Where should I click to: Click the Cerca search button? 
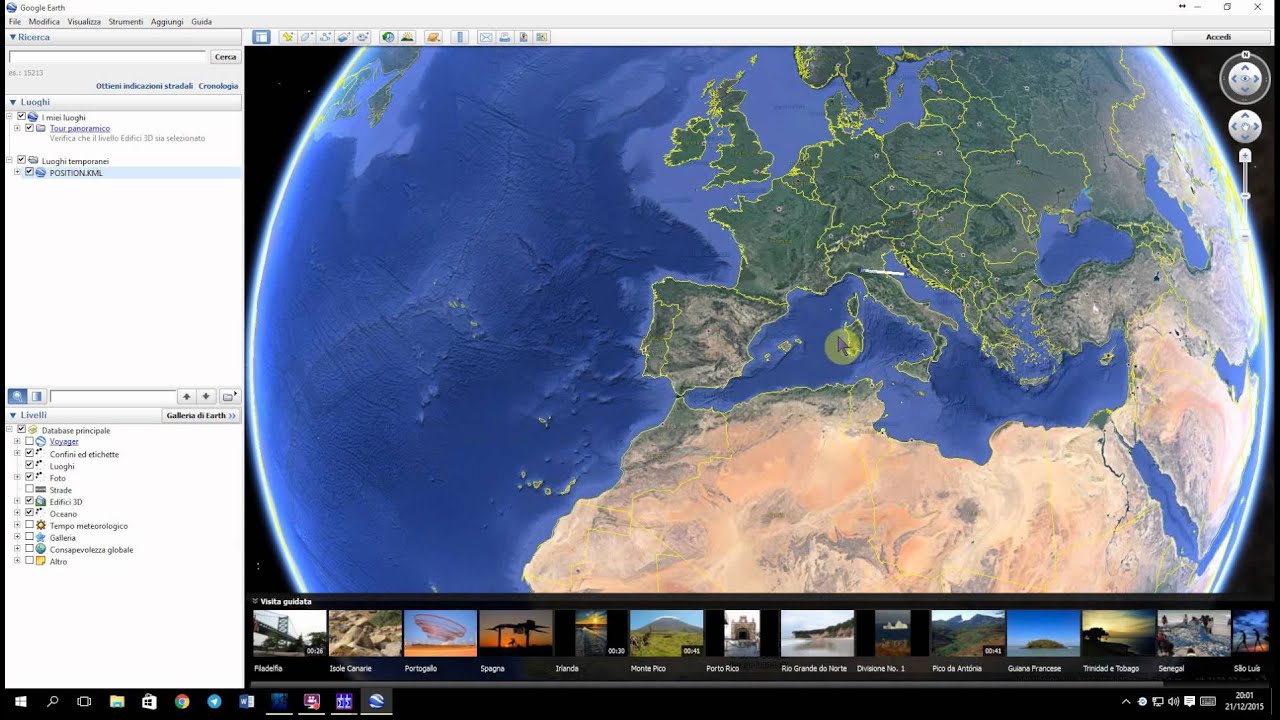click(226, 57)
